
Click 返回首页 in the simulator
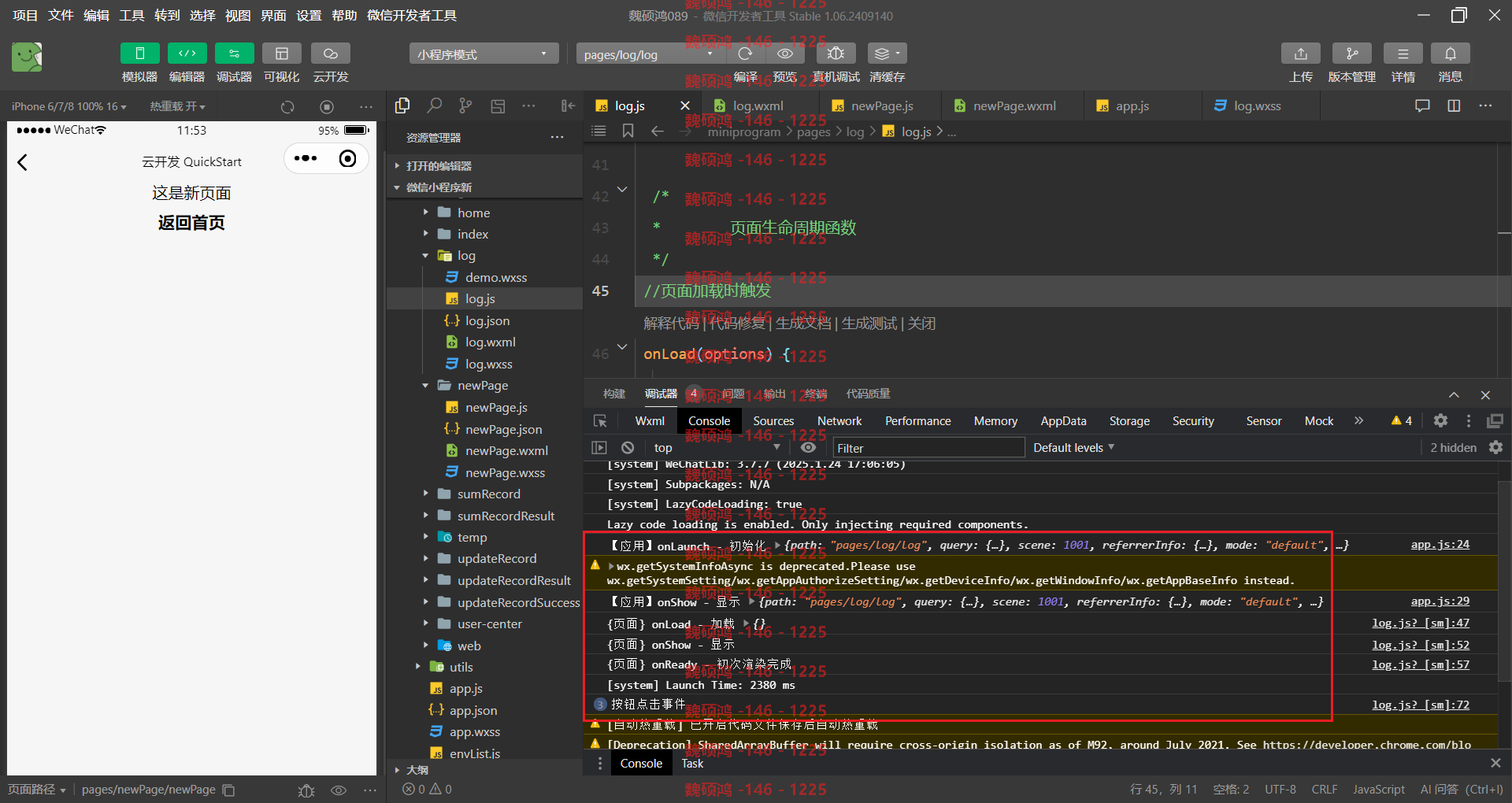(191, 223)
